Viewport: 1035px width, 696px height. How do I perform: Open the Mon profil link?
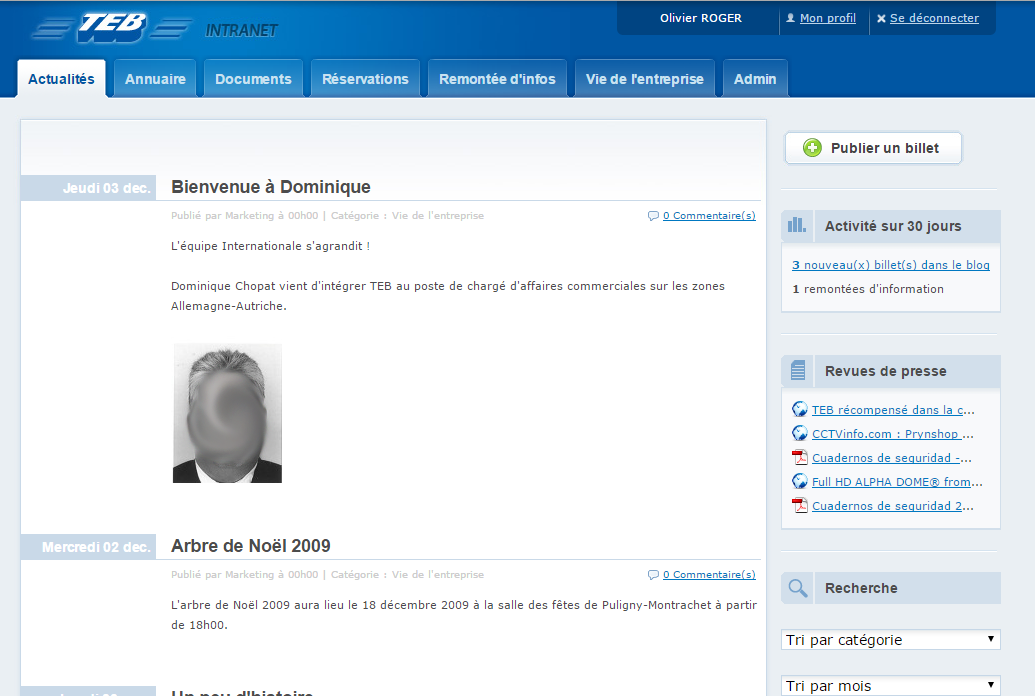coord(827,18)
